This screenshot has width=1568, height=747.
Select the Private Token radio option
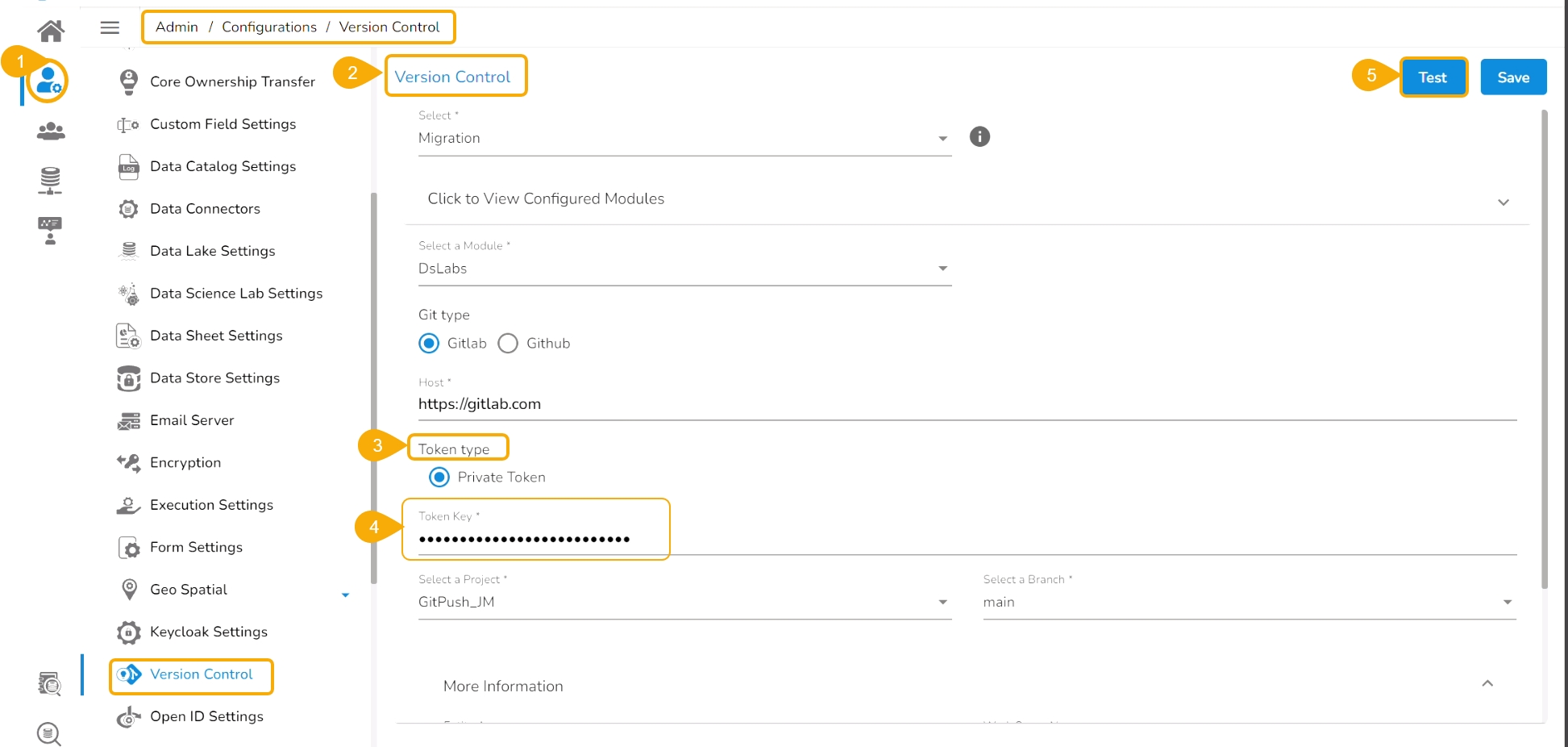pos(439,478)
